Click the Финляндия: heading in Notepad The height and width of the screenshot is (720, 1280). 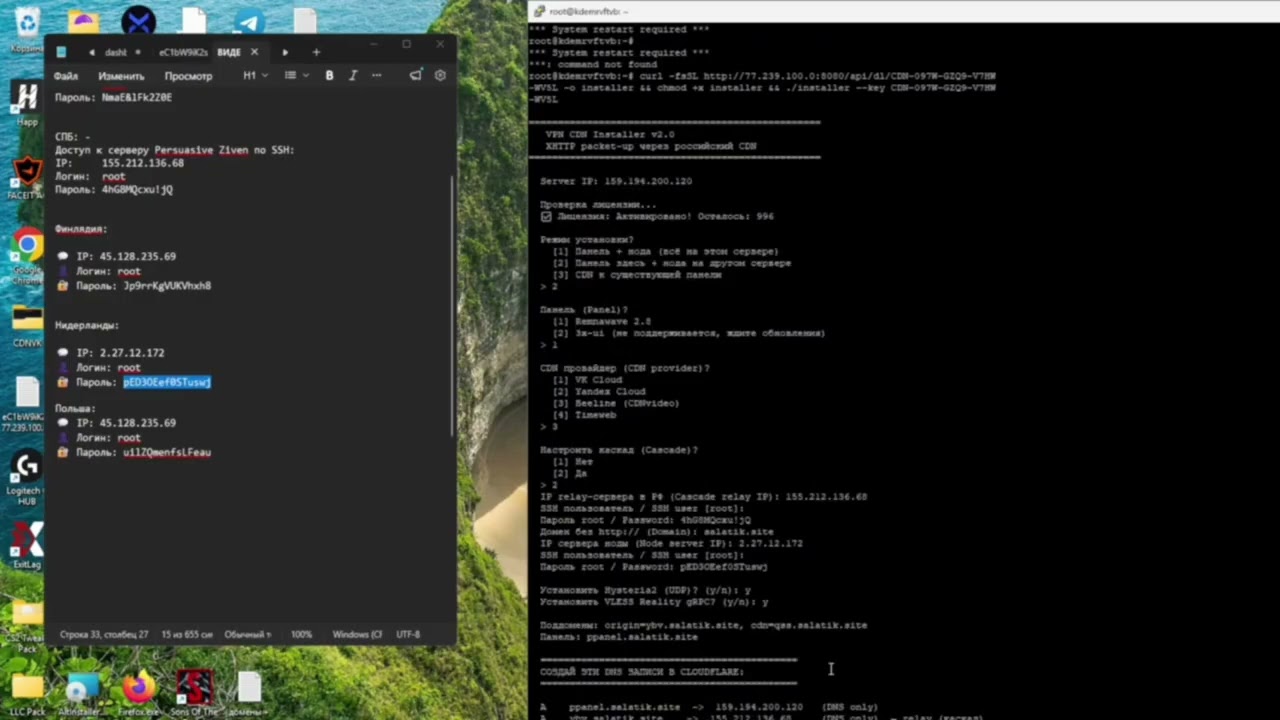click(81, 229)
